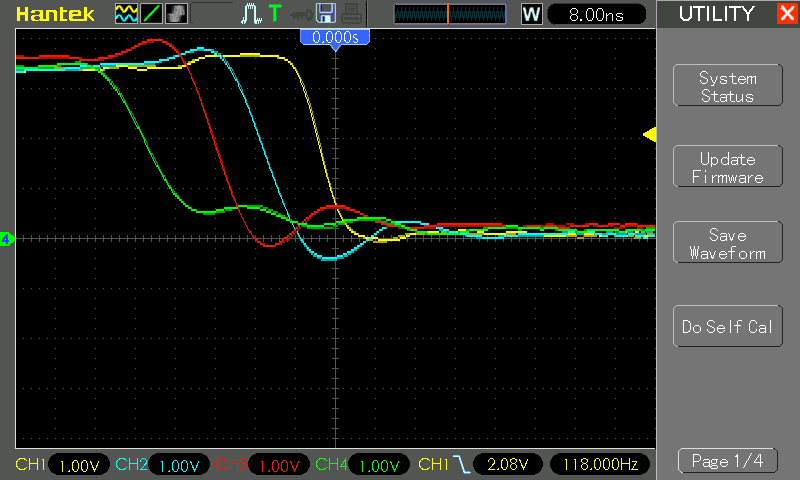The image size is (800, 480).
Task: Click the 0.000s trigger position marker
Action: 335,37
